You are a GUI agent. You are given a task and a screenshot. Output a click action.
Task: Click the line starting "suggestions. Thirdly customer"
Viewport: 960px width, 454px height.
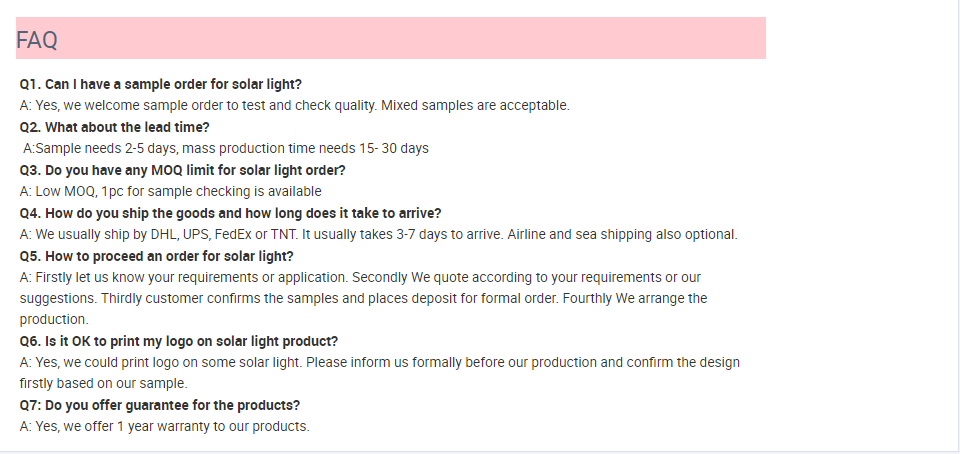pyautogui.click(x=363, y=298)
